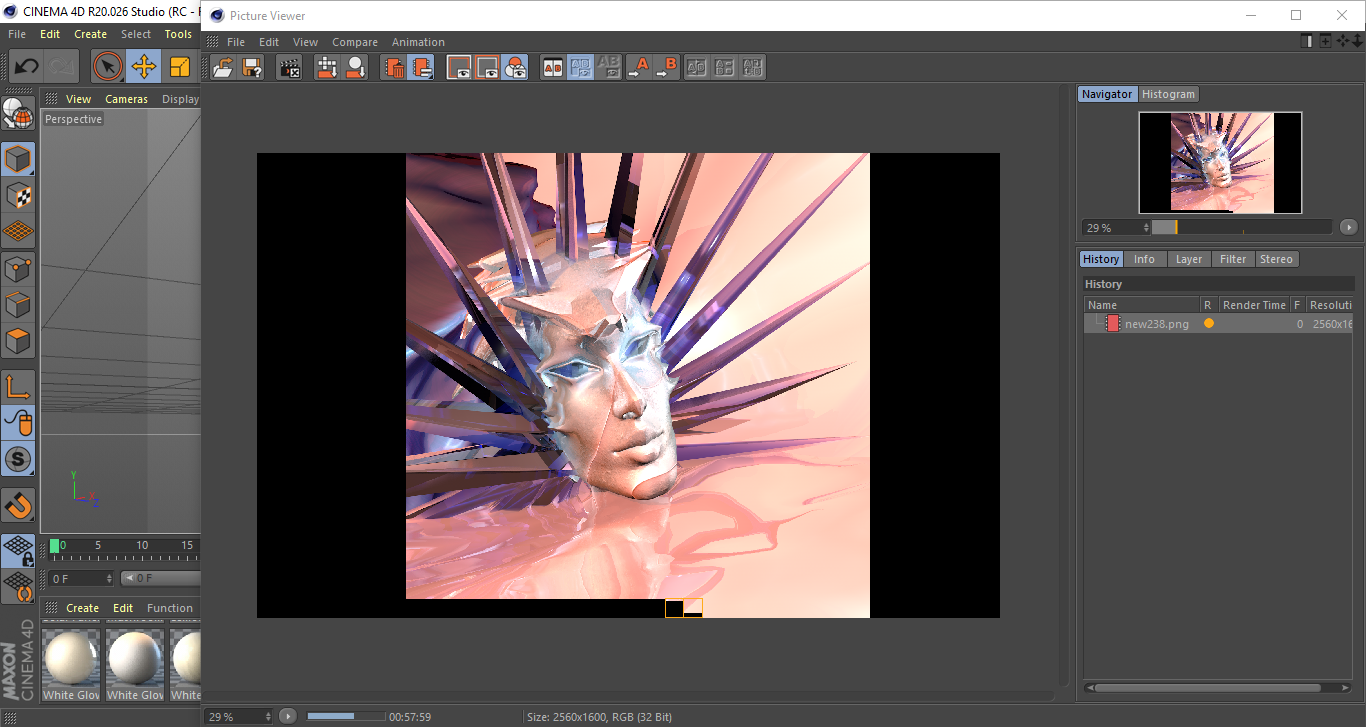Toggle Enable Axis L-shaped icon
1366x727 pixels.
coord(18,387)
